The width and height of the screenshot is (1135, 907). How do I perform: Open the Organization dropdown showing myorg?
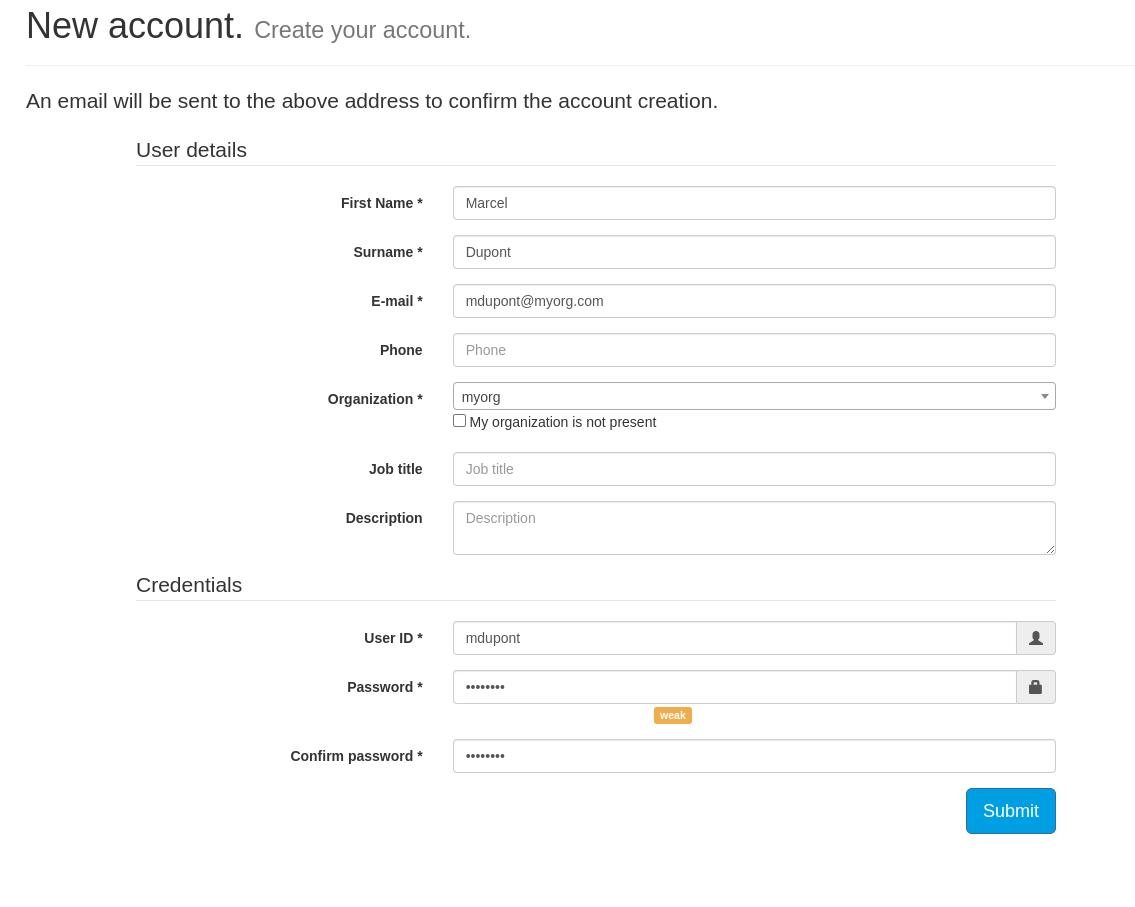pyautogui.click(x=754, y=396)
